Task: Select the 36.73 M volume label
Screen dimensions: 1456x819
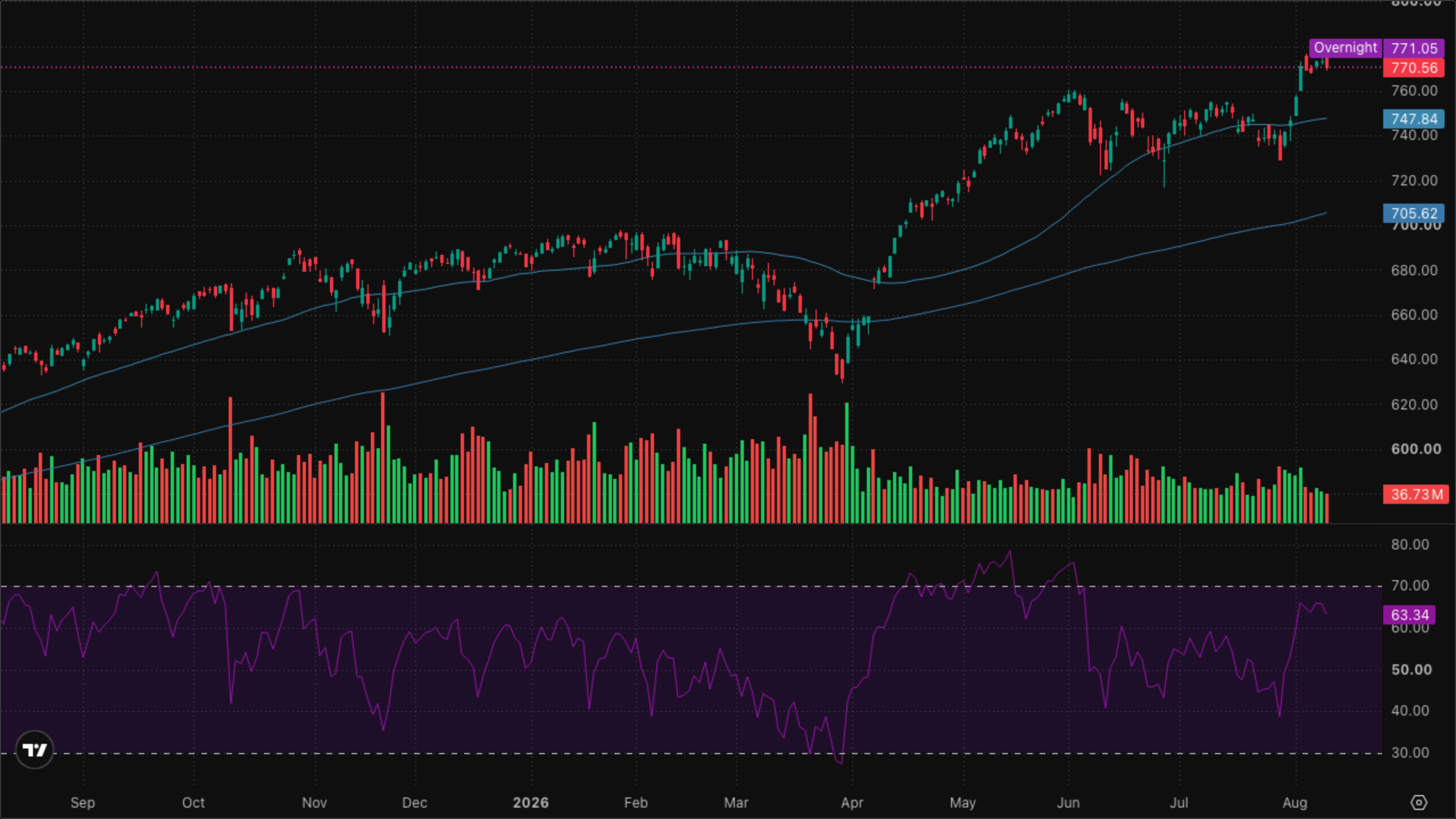Action: [x=1416, y=494]
